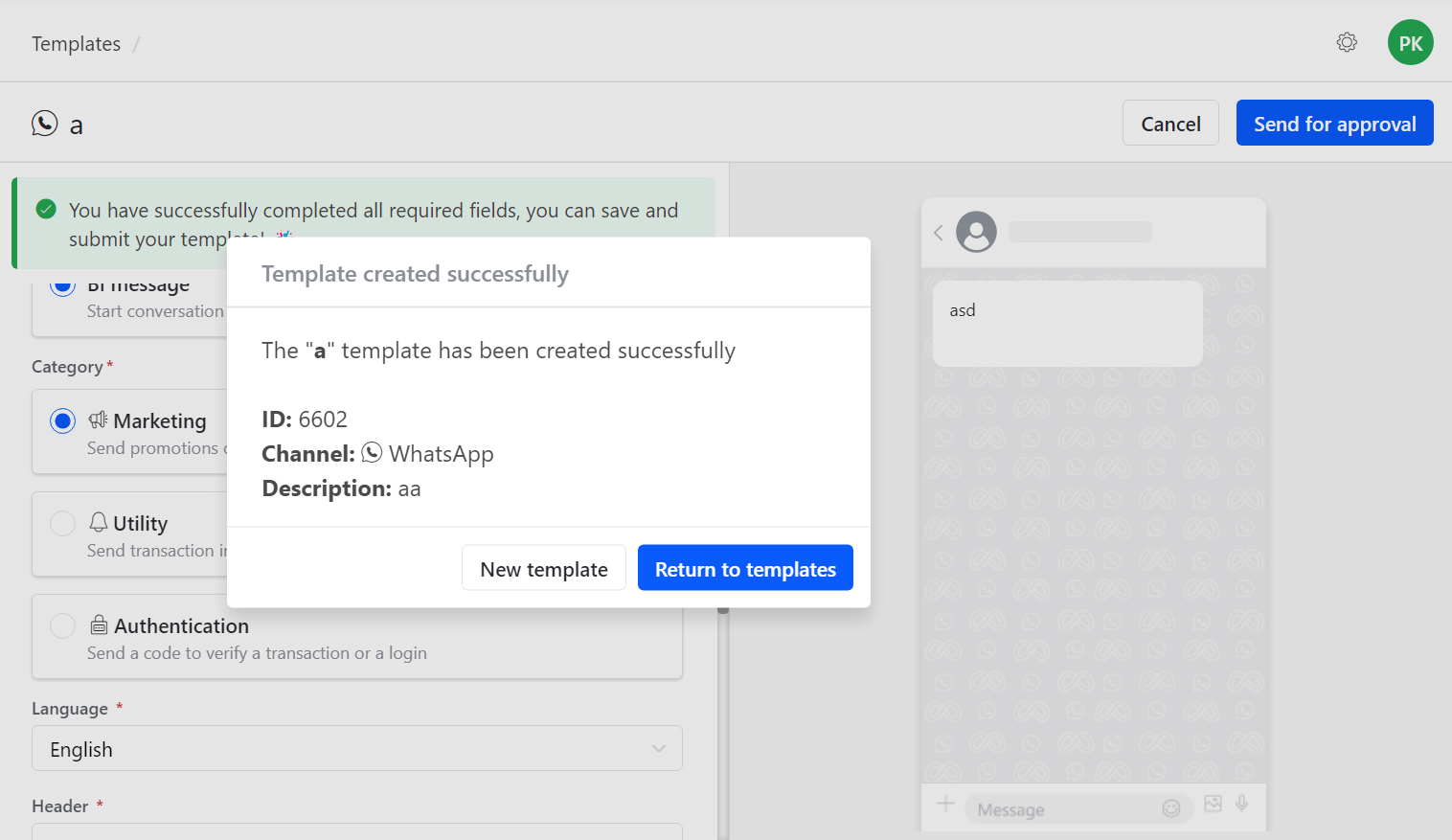Click the asd message bubble in preview
The width and height of the screenshot is (1452, 840).
[1067, 324]
